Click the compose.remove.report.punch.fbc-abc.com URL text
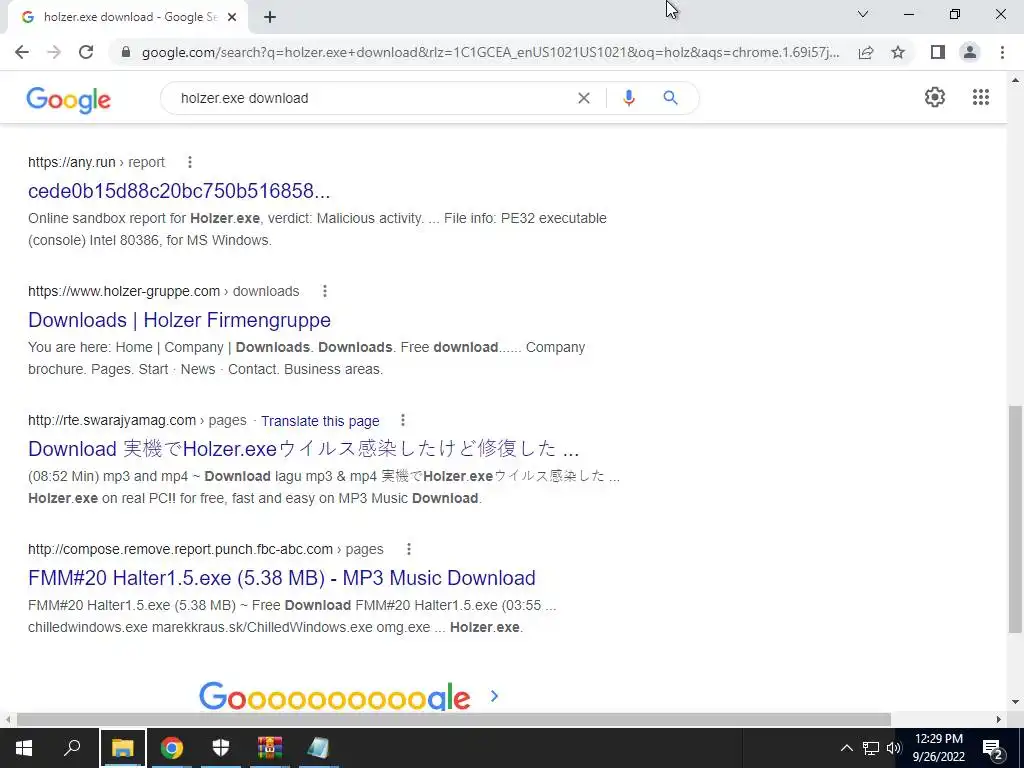Image resolution: width=1024 pixels, height=768 pixels. 206,550
